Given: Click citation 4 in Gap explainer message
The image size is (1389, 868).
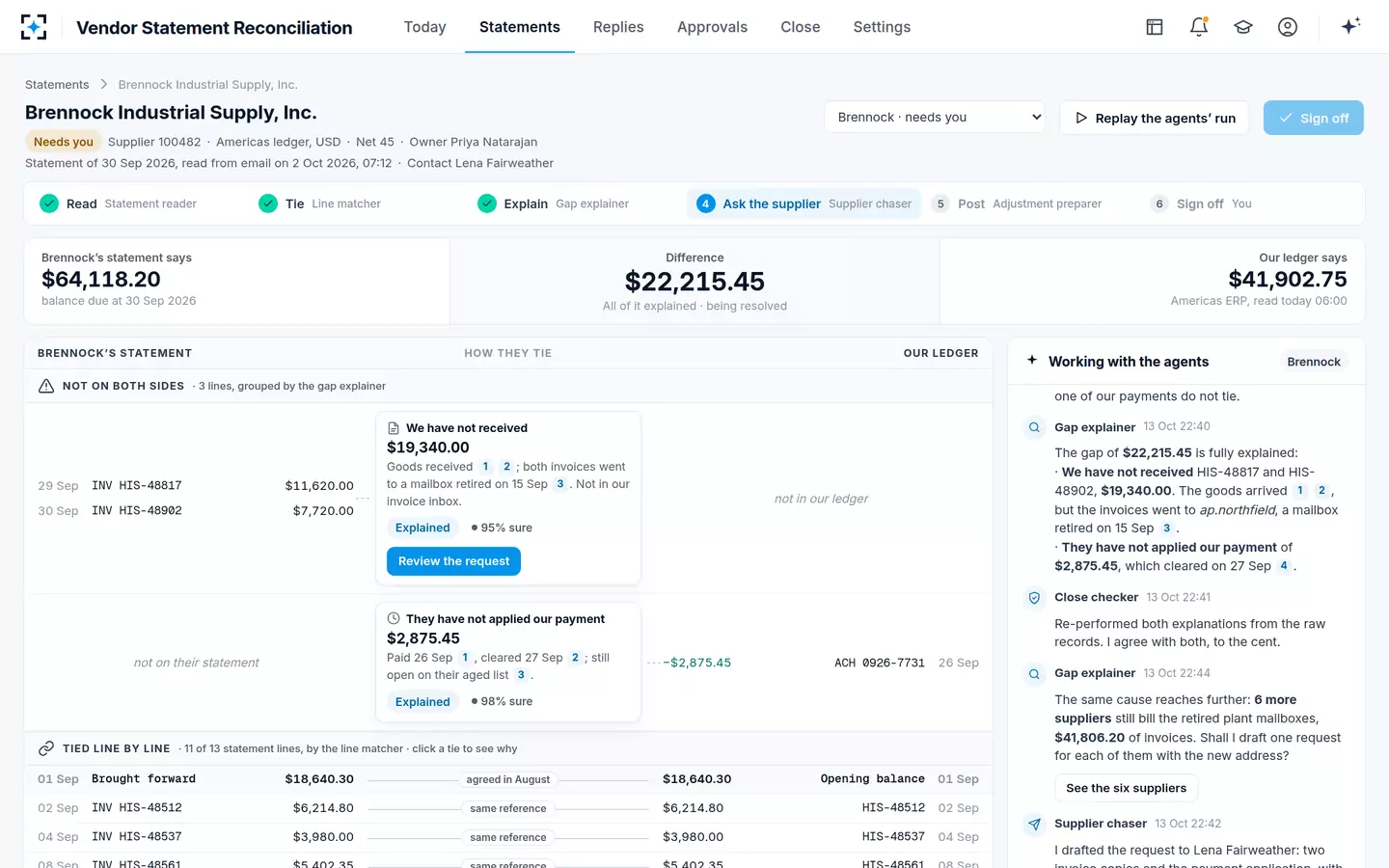Looking at the screenshot, I should tap(1284, 566).
